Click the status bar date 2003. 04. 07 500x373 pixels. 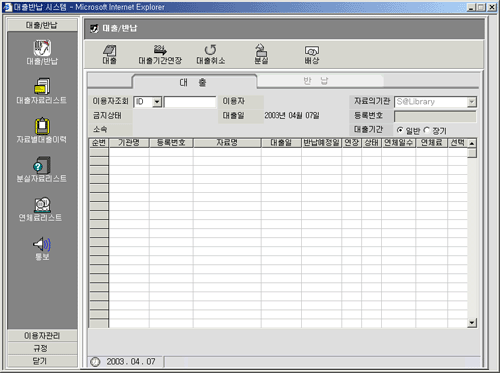pyautogui.click(x=131, y=362)
